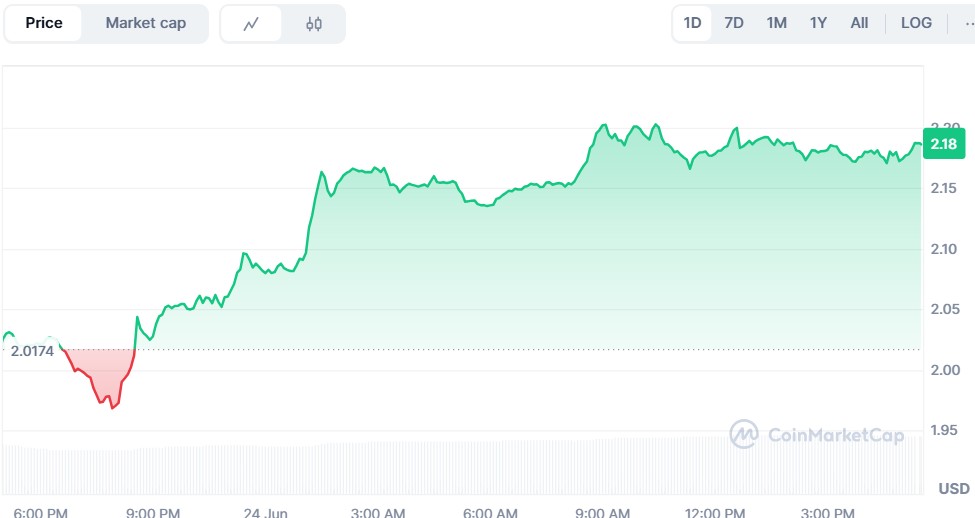
Task: Click the USD currency label
Action: 953,489
